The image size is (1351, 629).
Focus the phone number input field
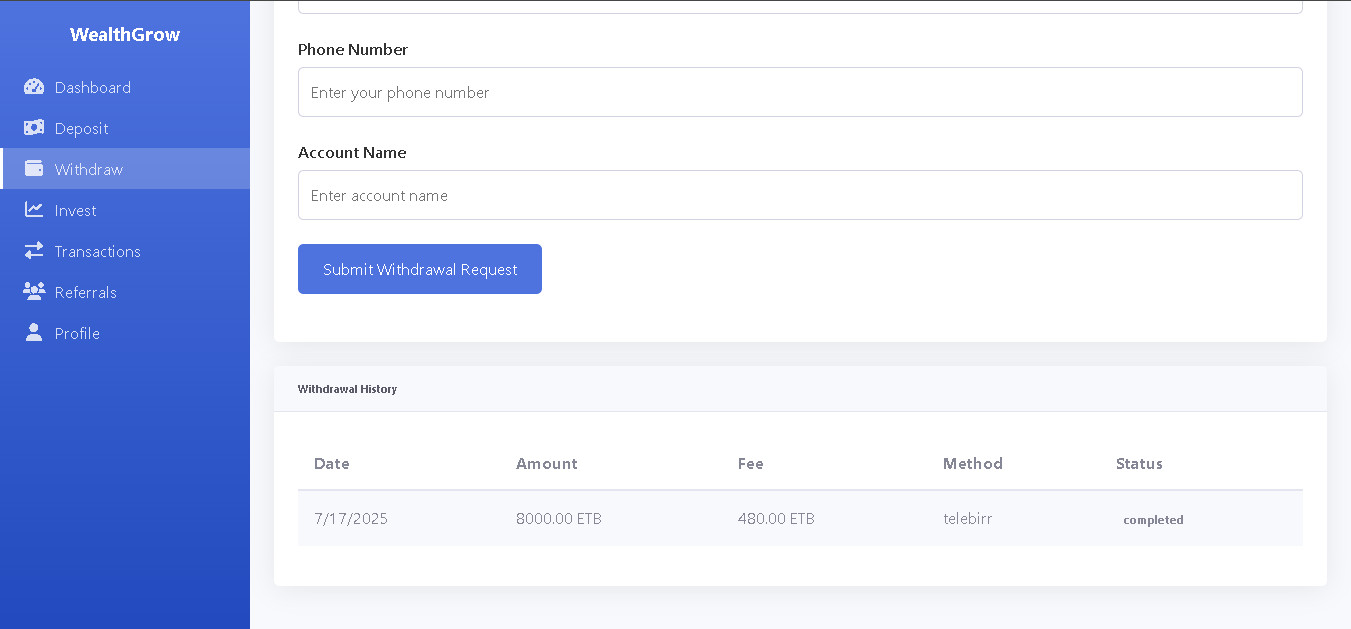[x=800, y=92]
